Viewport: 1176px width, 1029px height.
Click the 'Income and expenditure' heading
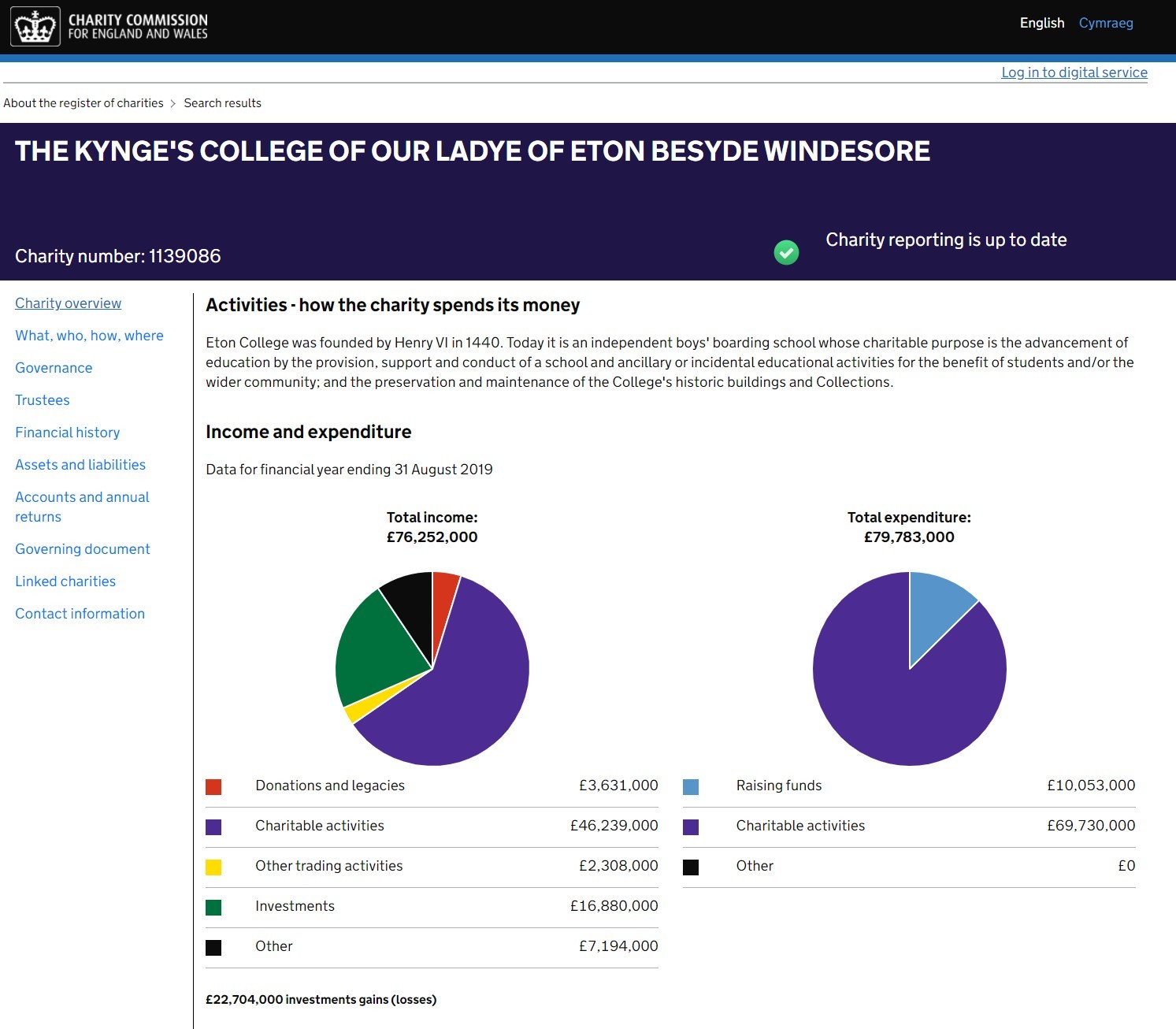point(309,432)
